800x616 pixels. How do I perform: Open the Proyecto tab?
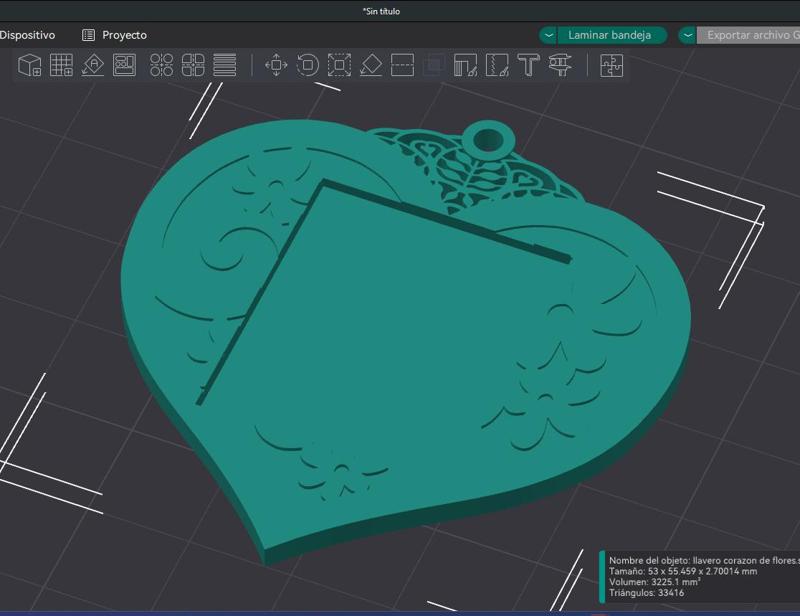(115, 35)
